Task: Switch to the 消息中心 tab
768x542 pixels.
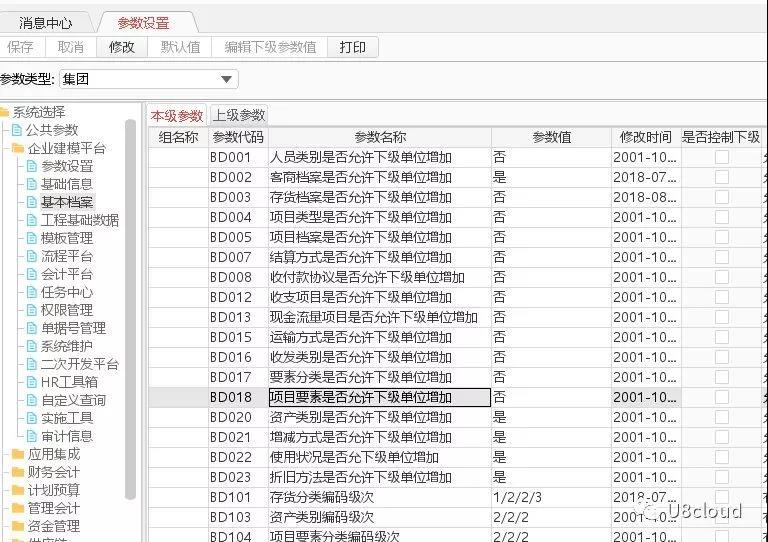Action: [x=46, y=22]
